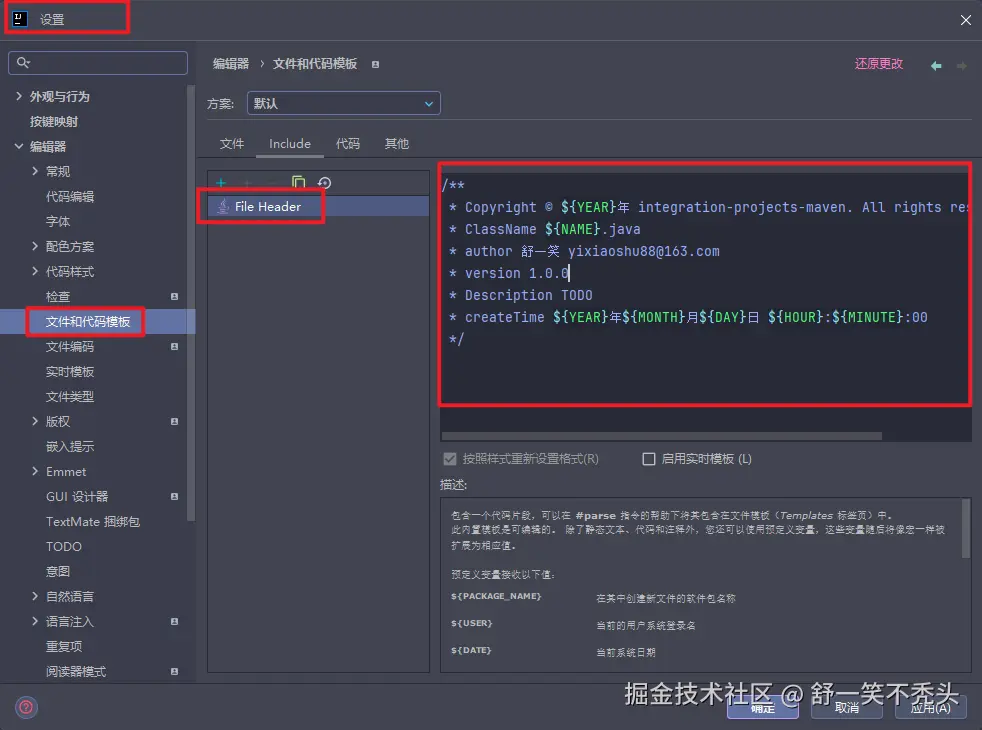Collapse the 编辑器 section
The image size is (982, 730).
(20, 146)
